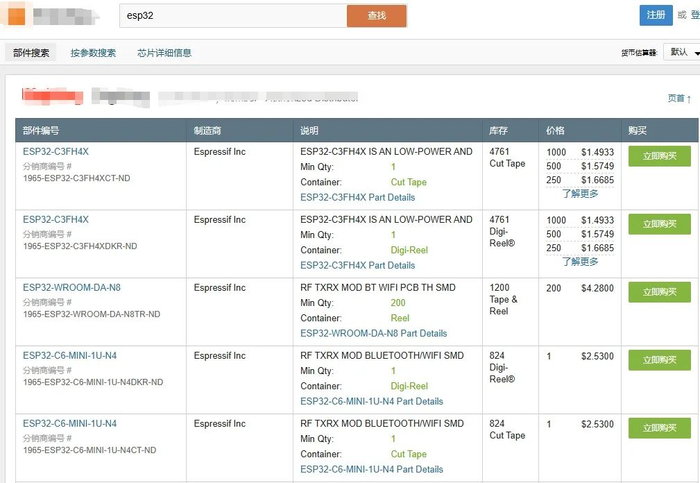Click the green Reel container value
The height and width of the screenshot is (483, 700).
click(x=400, y=318)
